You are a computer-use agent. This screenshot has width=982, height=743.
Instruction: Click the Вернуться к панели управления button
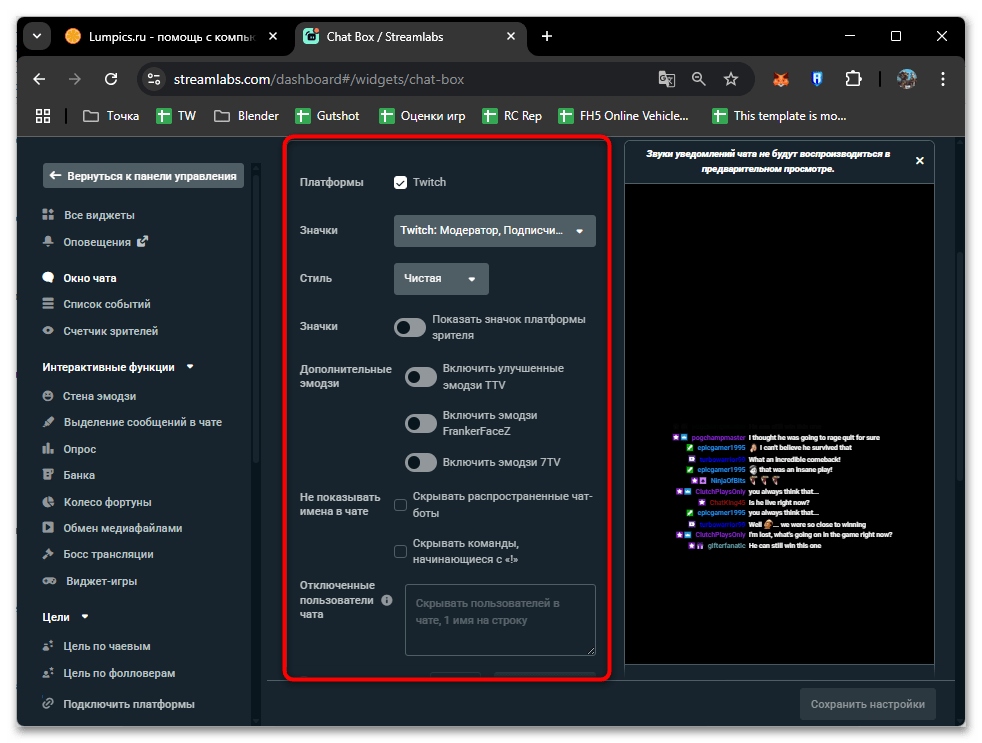click(143, 176)
